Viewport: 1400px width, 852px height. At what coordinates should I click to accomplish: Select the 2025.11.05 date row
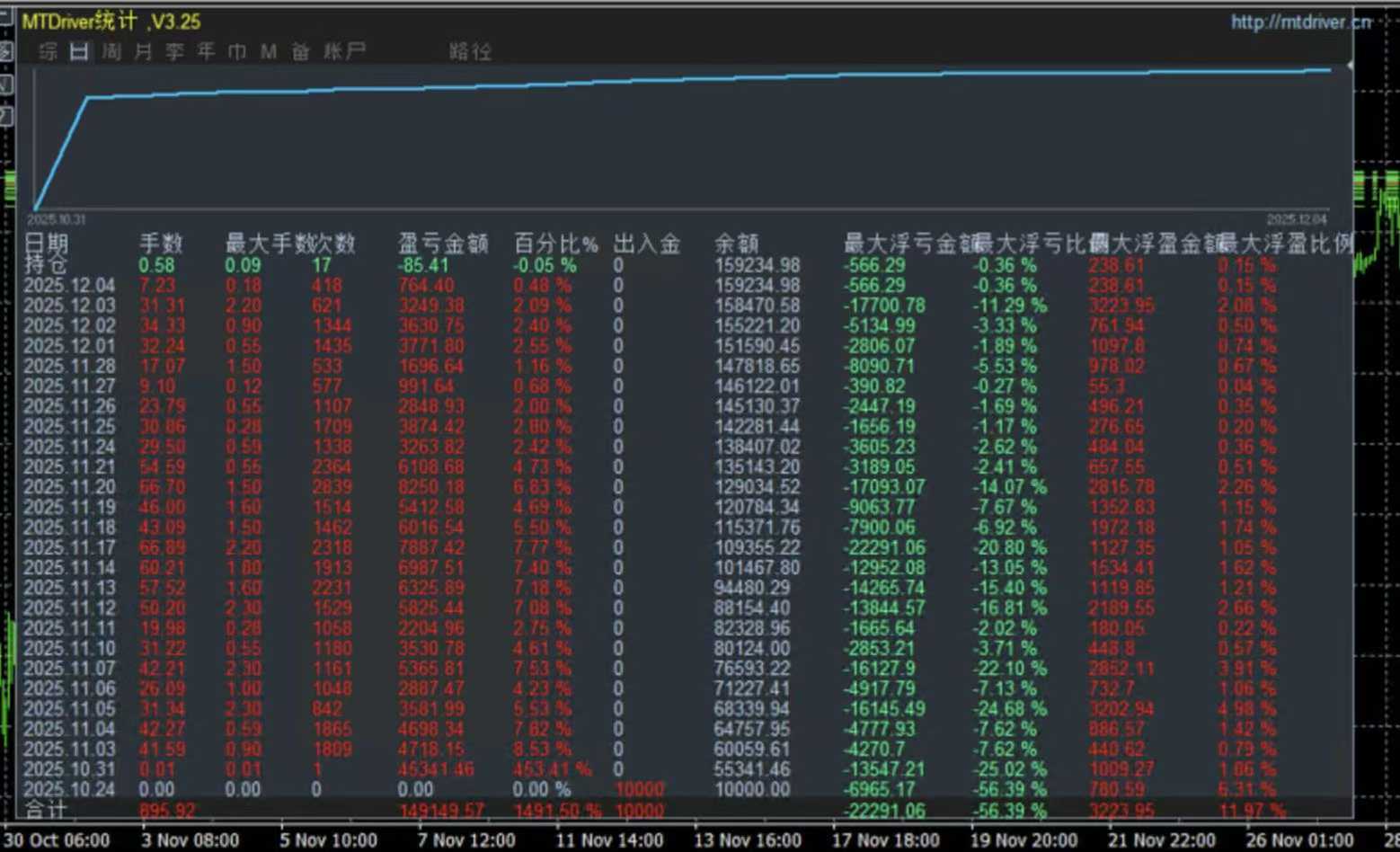69,709
